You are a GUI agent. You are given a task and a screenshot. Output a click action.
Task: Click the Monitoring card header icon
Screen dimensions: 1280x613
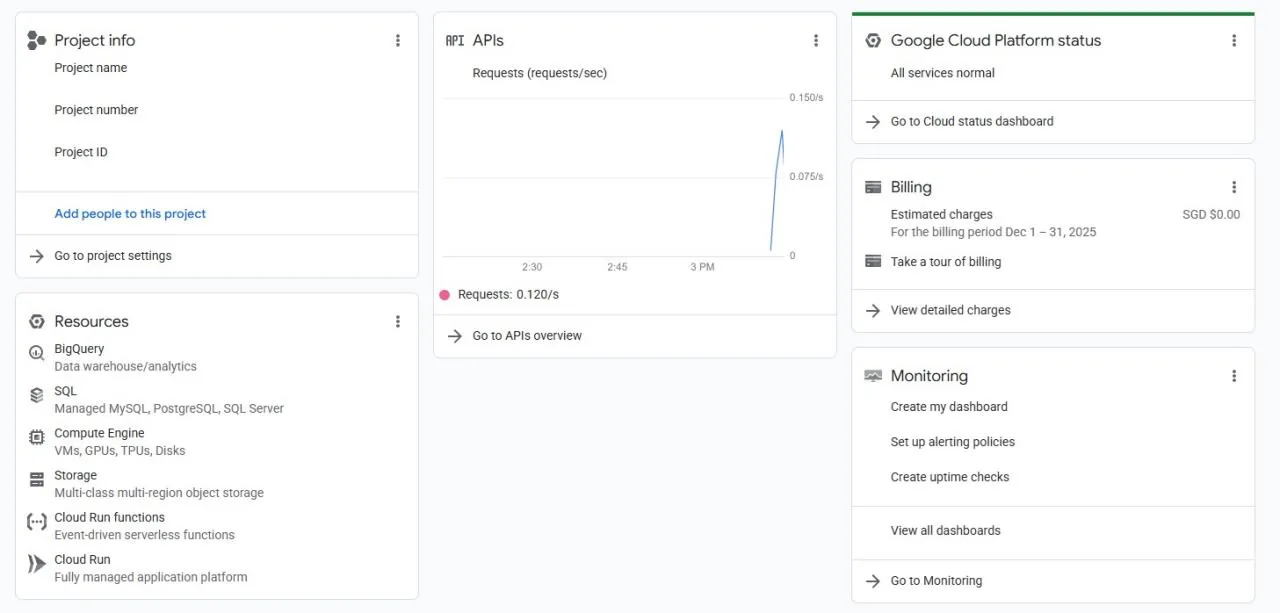coord(873,376)
